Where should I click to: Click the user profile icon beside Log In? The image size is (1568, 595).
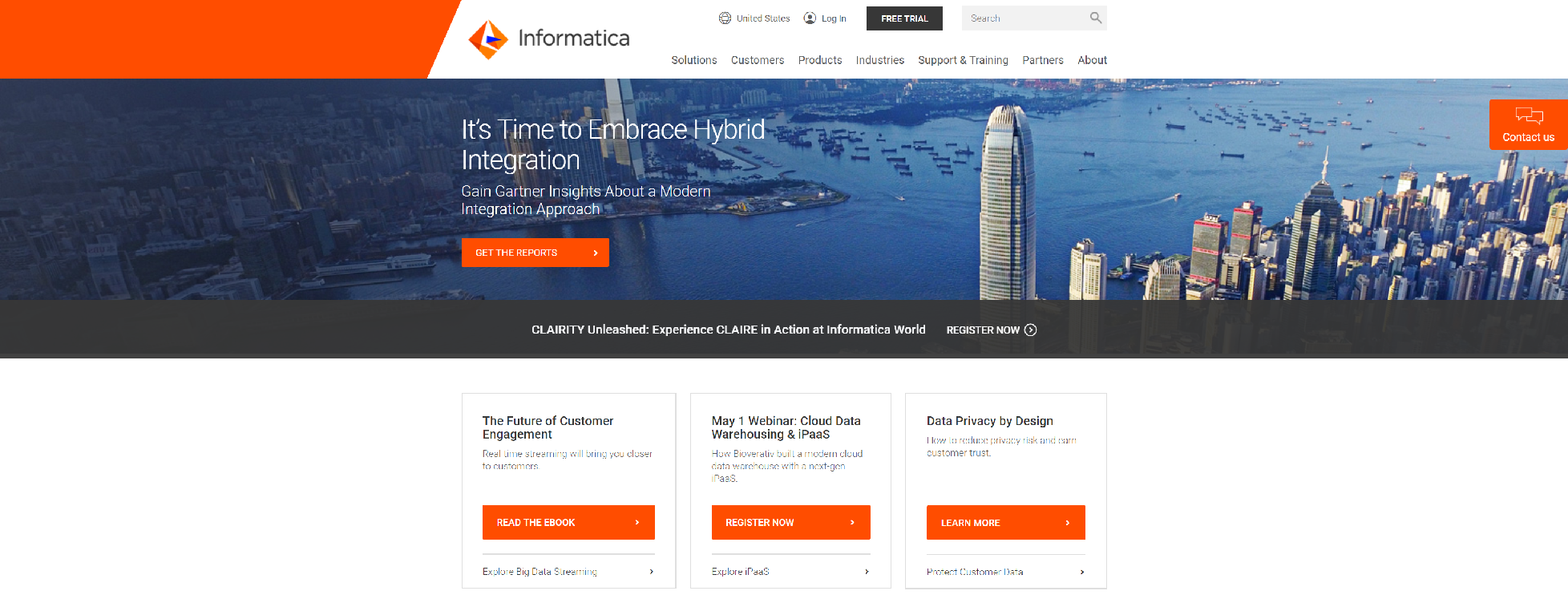pos(810,18)
